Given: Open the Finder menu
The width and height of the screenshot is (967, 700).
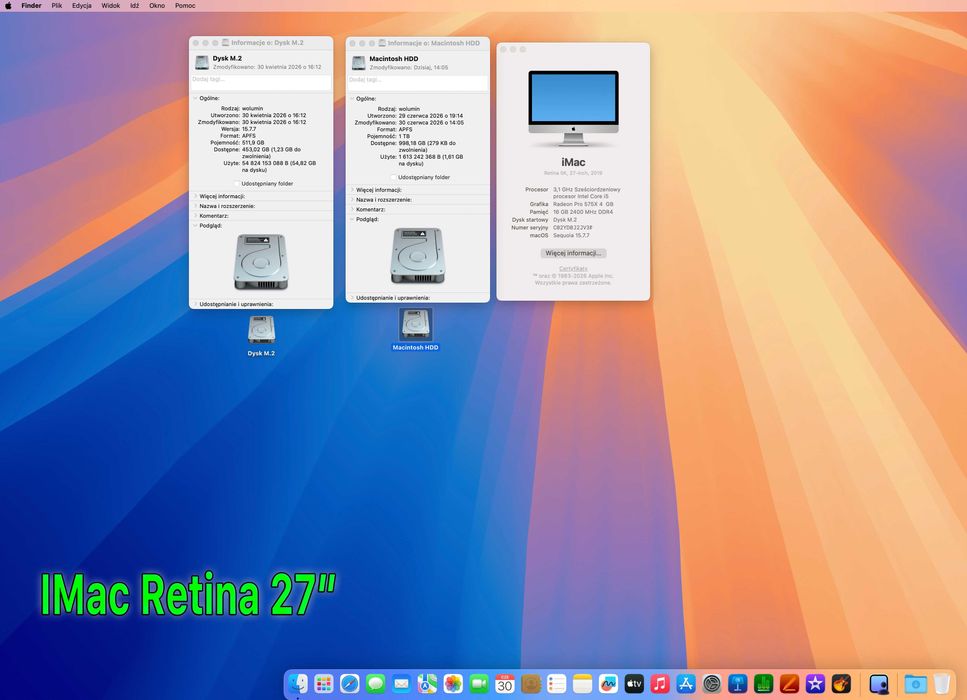Looking at the screenshot, I should (31, 6).
